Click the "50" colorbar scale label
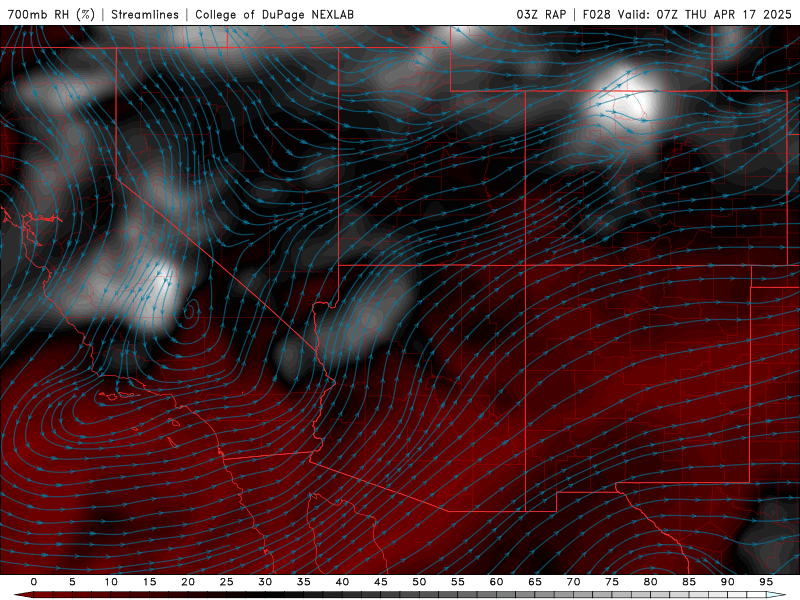800x600 pixels. point(419,582)
